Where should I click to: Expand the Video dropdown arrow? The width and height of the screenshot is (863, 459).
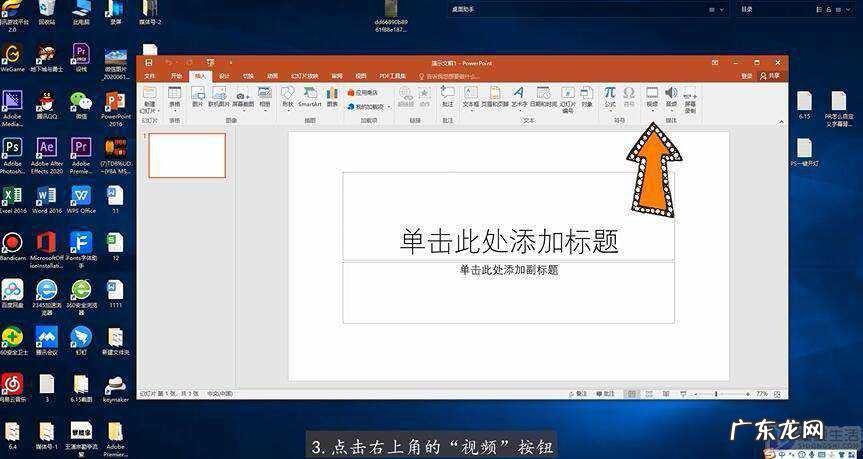click(652, 111)
